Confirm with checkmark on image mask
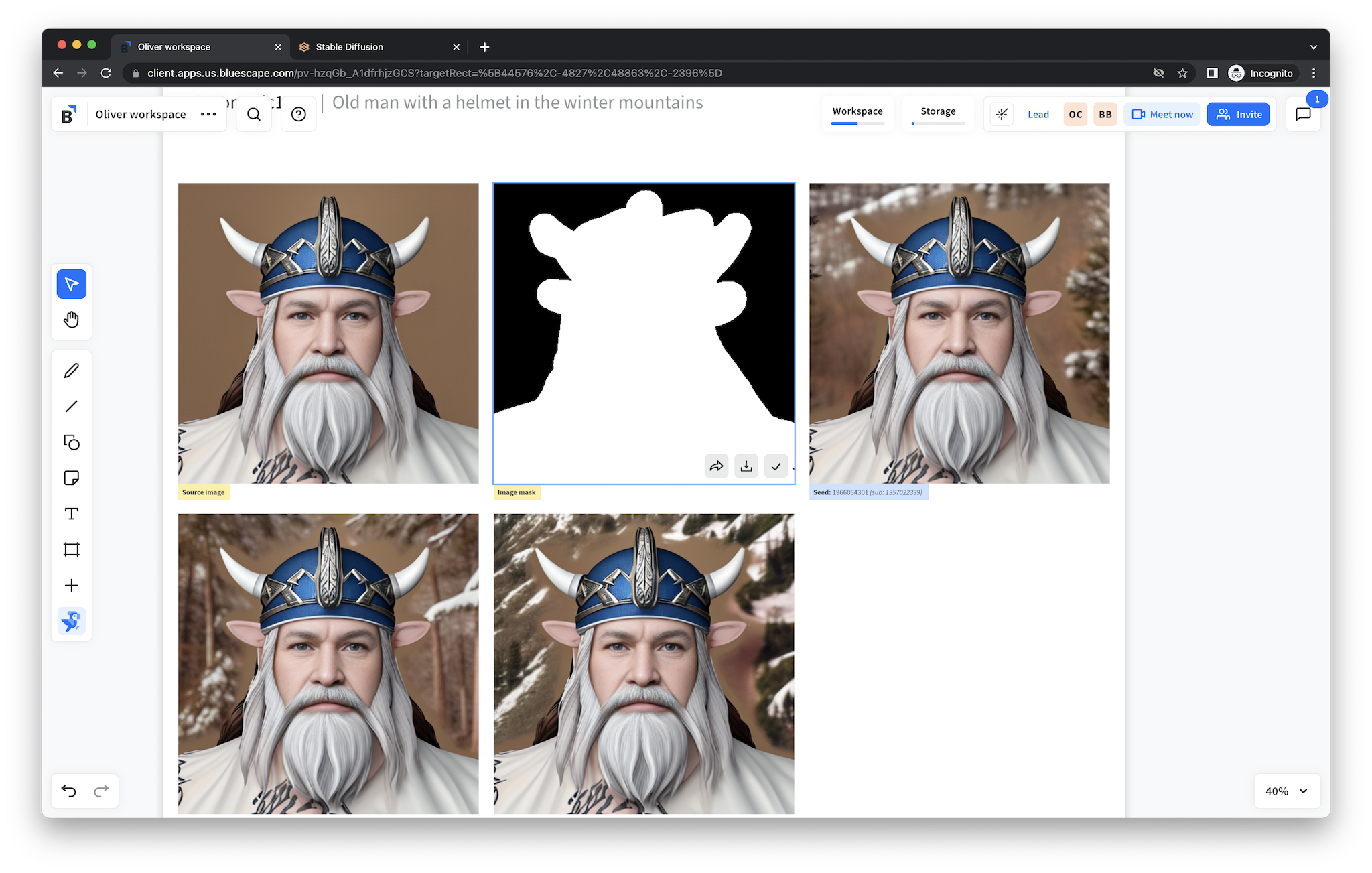The image size is (1372, 873). click(x=776, y=466)
